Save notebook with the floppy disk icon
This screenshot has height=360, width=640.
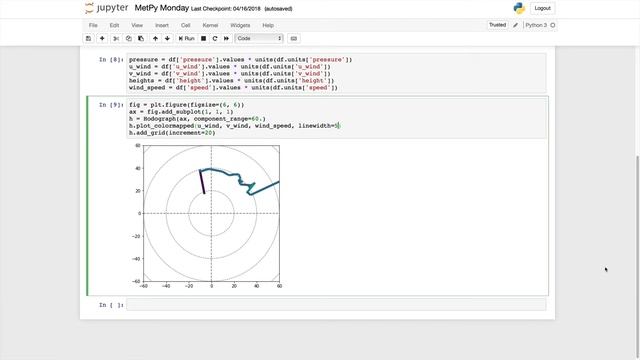point(88,38)
